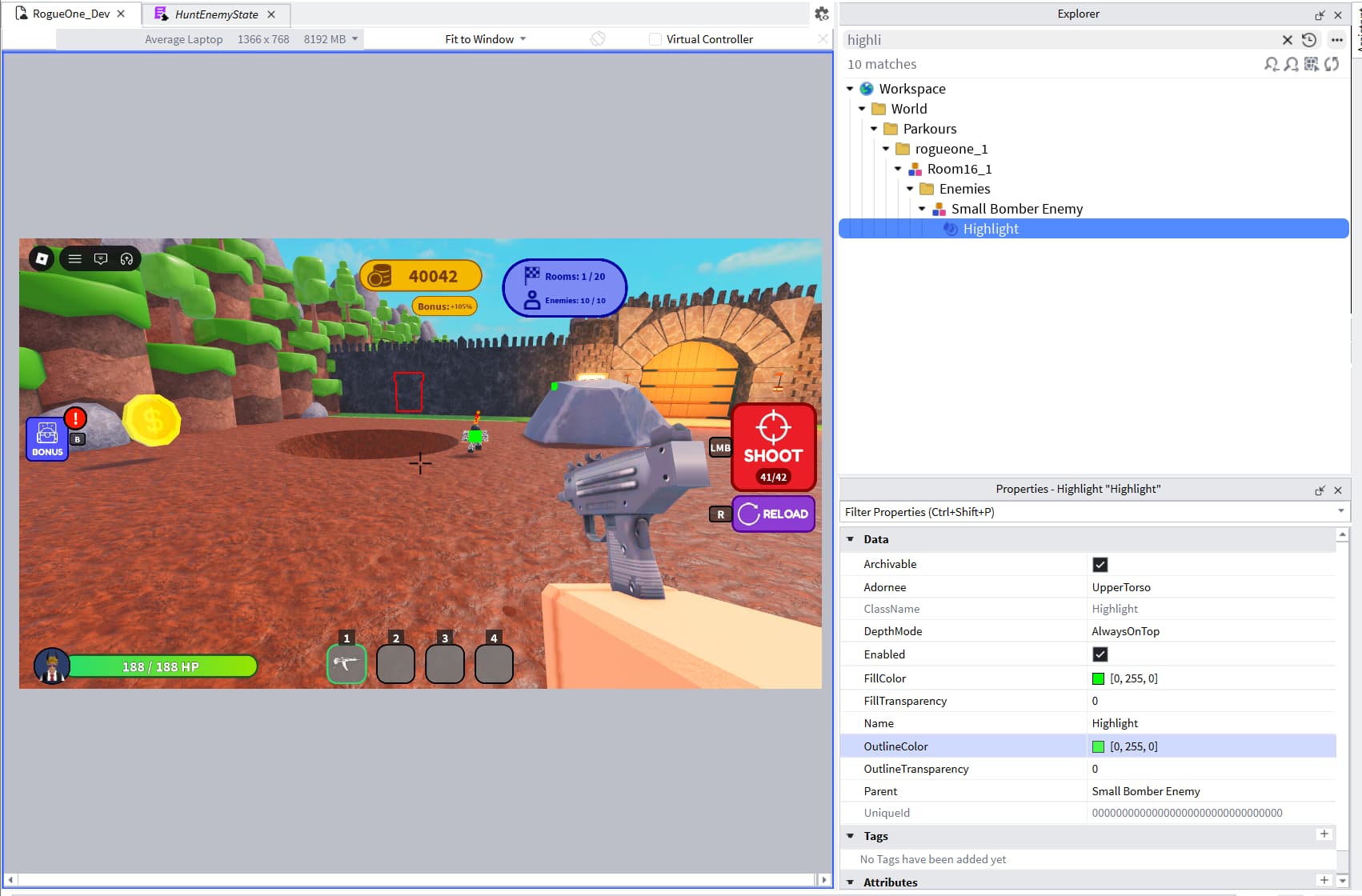Clear the Explorer search text
Image resolution: width=1362 pixels, height=896 pixels.
point(1287,40)
